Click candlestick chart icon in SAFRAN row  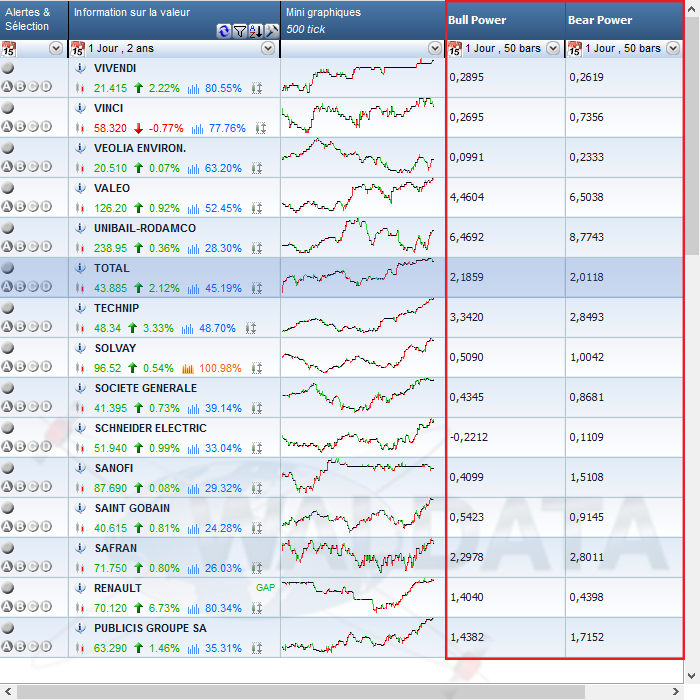pyautogui.click(x=80, y=568)
